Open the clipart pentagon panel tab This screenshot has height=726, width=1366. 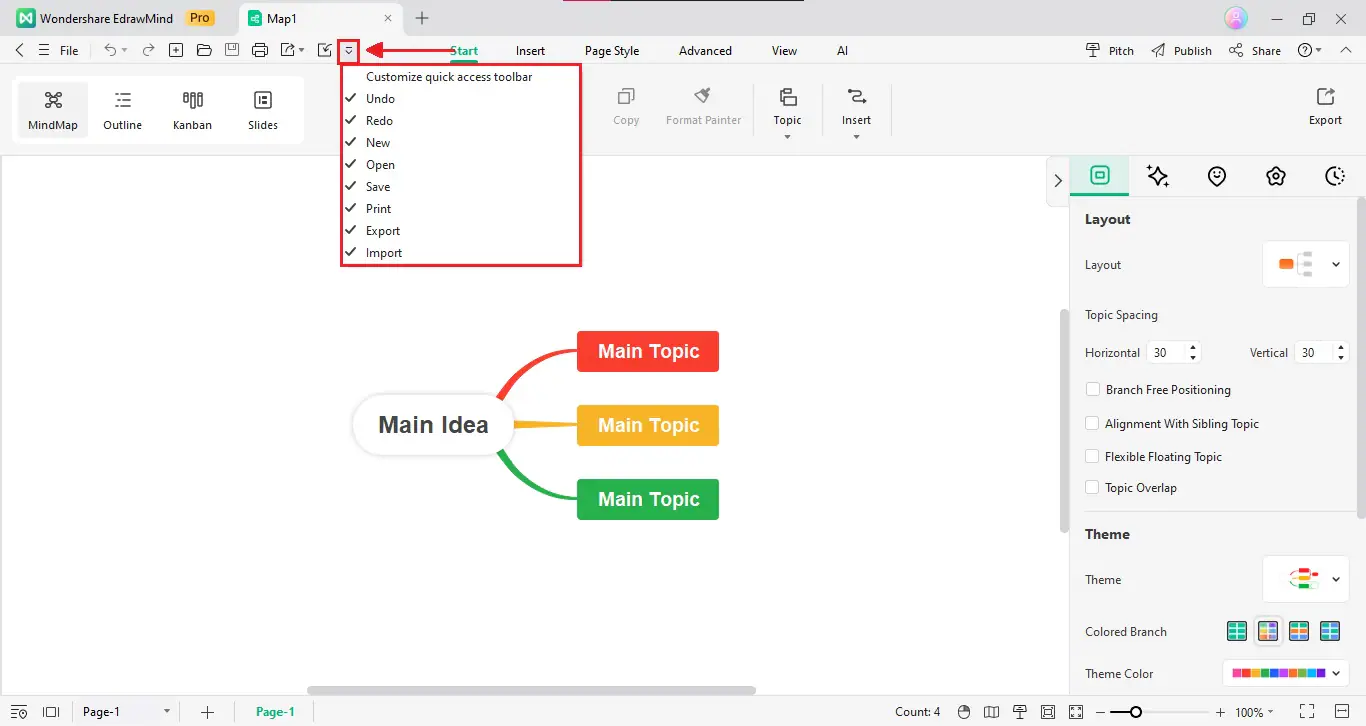[1275, 176]
